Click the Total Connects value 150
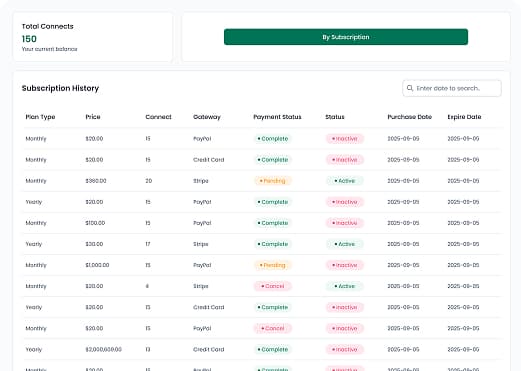The height and width of the screenshot is (371, 521). [x=29, y=39]
